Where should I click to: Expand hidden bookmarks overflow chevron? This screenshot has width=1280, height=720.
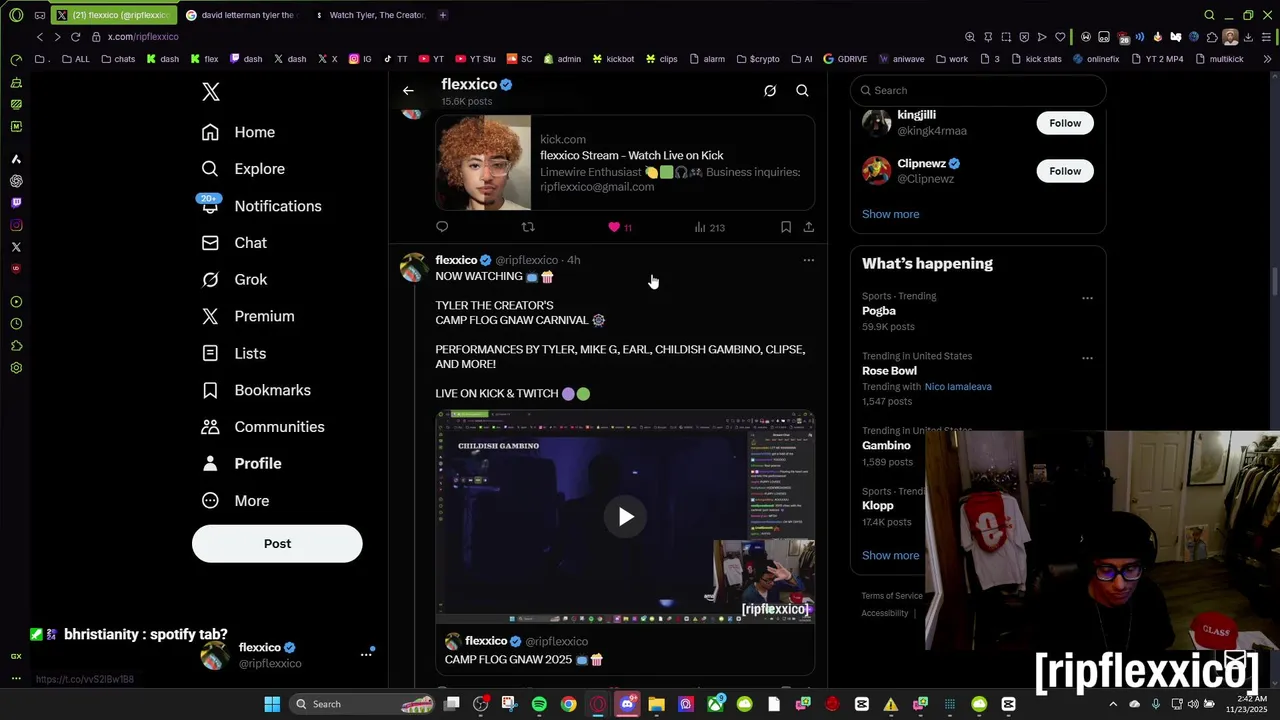1267,59
